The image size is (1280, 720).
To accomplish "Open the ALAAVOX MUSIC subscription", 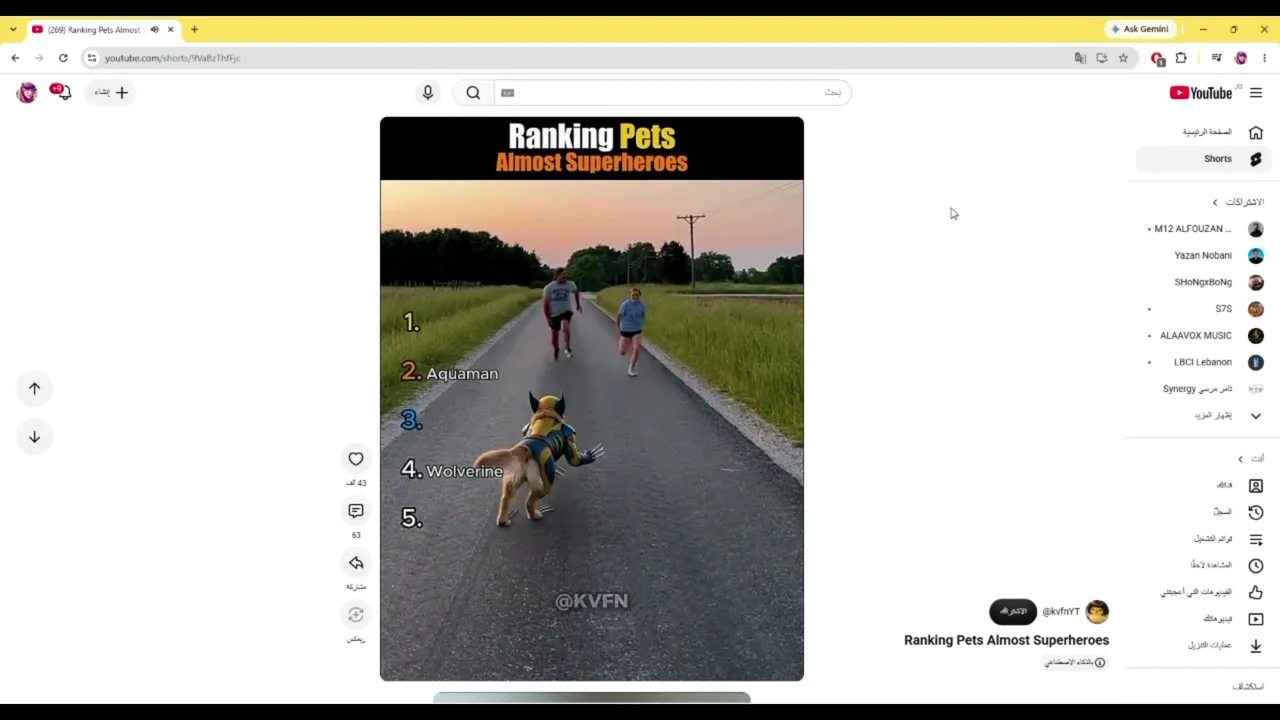I will coord(1206,336).
